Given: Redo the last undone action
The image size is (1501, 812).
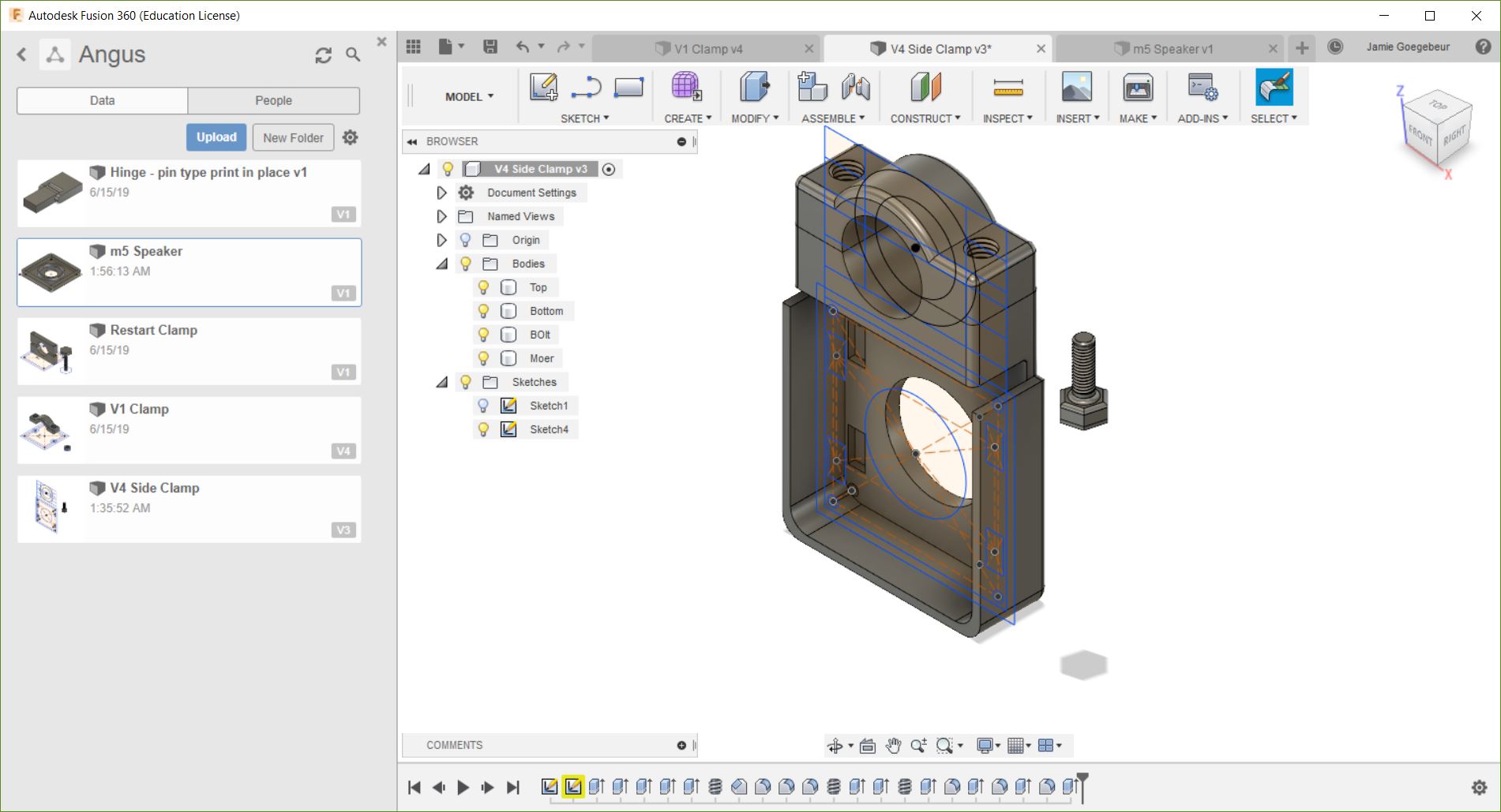Looking at the screenshot, I should click(563, 47).
